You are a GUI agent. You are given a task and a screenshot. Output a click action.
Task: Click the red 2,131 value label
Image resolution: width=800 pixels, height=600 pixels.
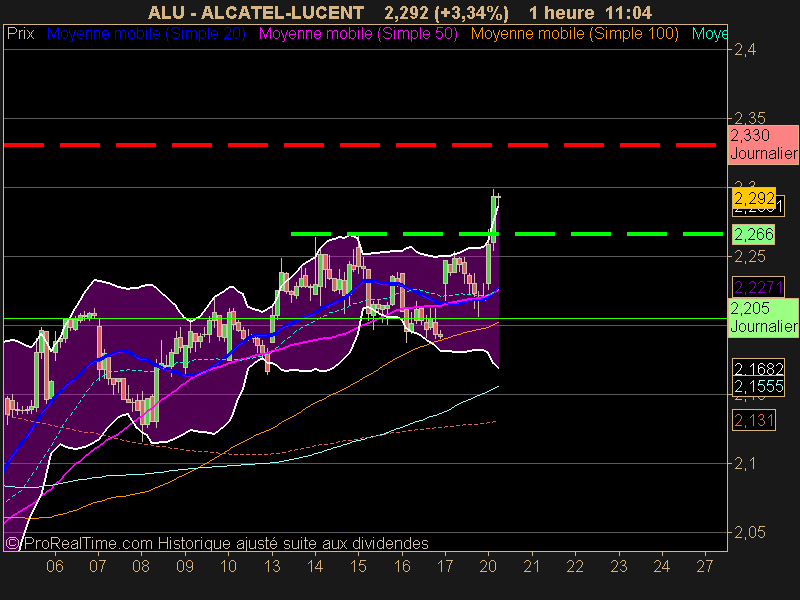754,420
